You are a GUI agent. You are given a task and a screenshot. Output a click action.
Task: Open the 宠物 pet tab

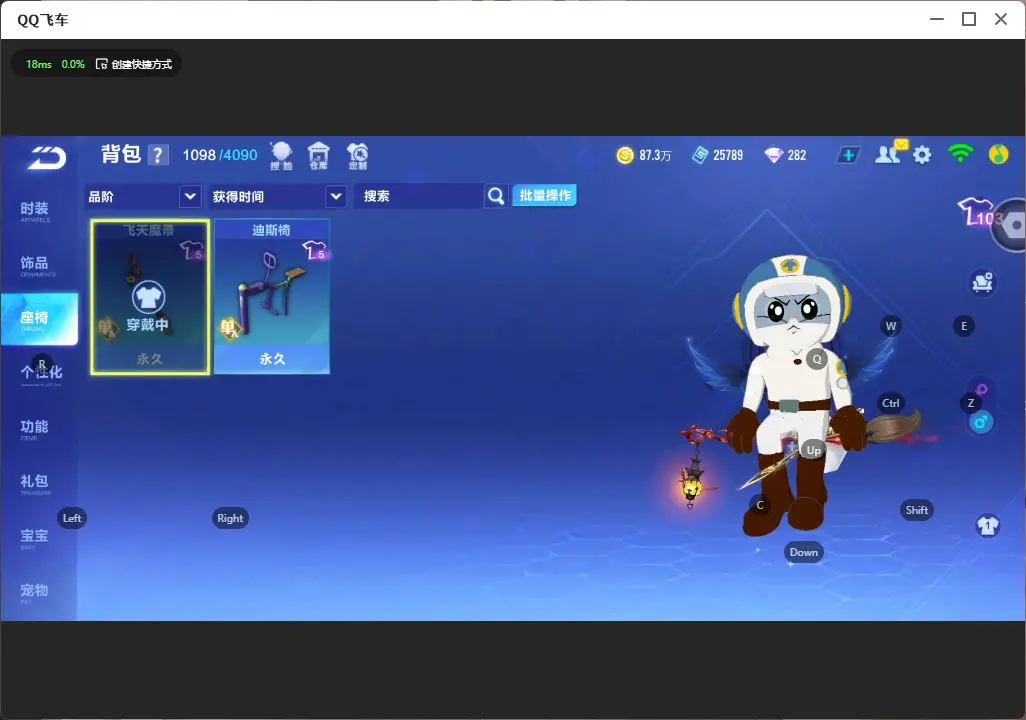click(x=35, y=592)
